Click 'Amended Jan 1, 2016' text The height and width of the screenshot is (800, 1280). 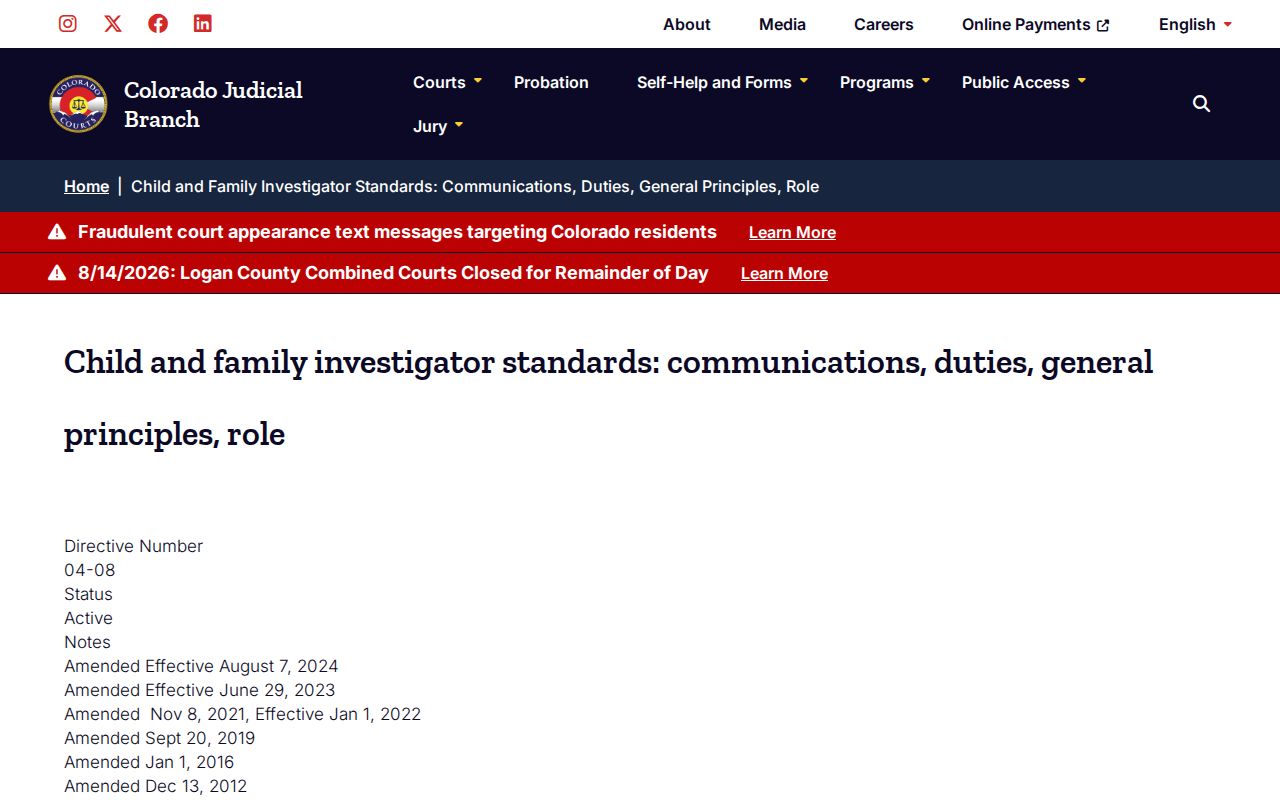pos(149,762)
